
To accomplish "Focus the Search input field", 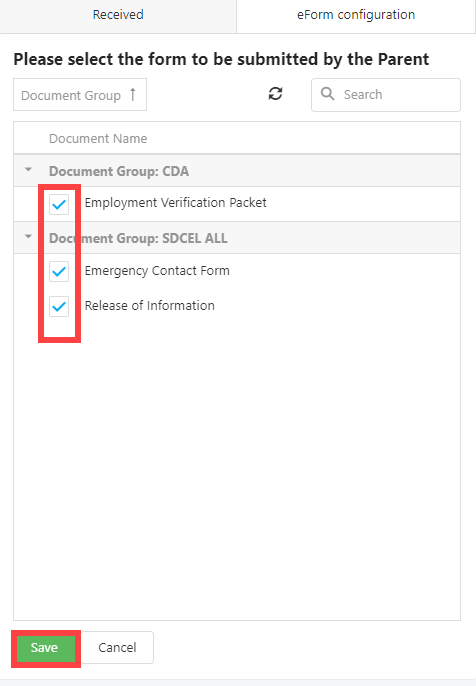I will 386,94.
